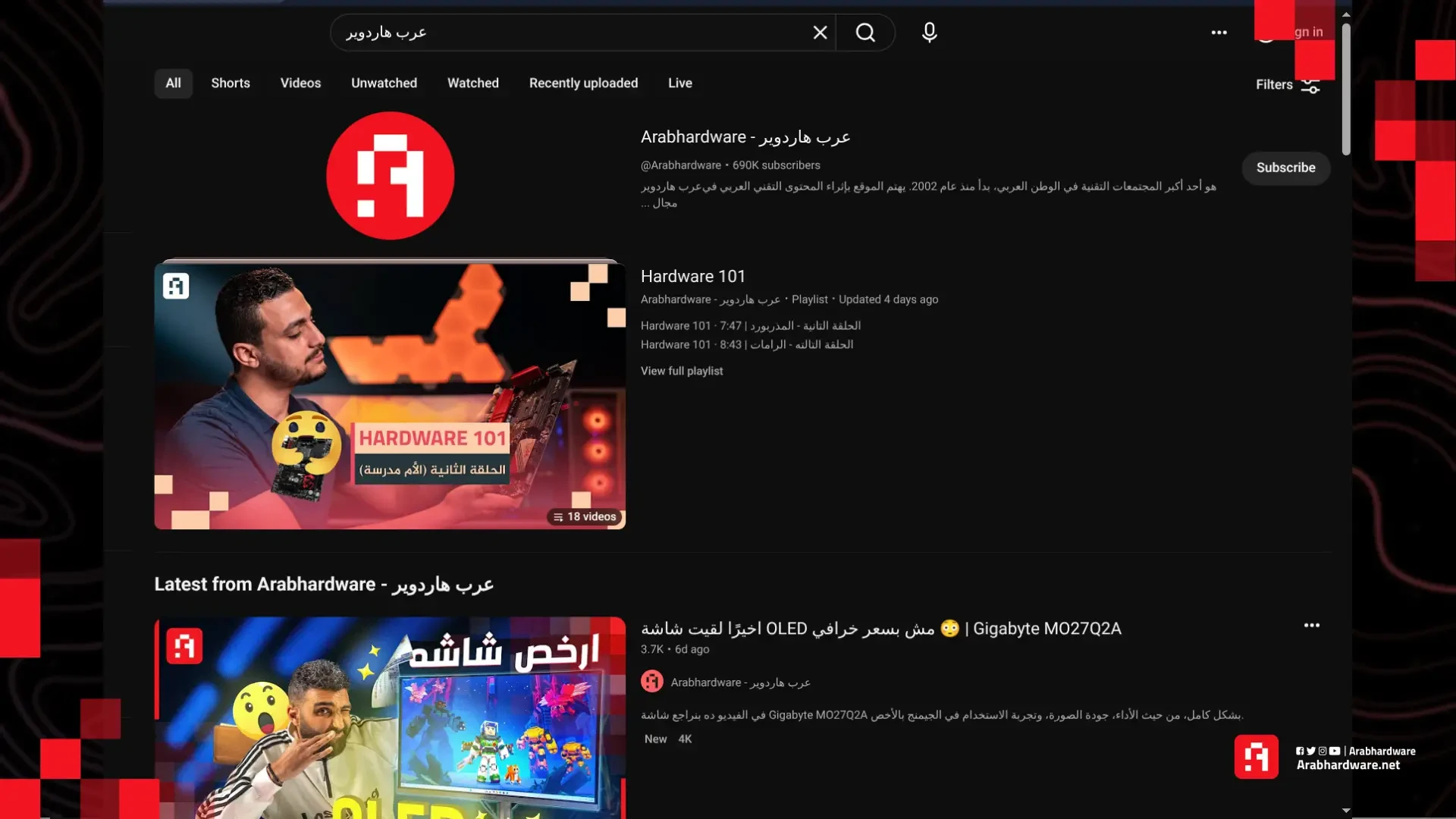Subscribe to the Arabhardware channel
This screenshot has height=819, width=1456.
pyautogui.click(x=1285, y=168)
